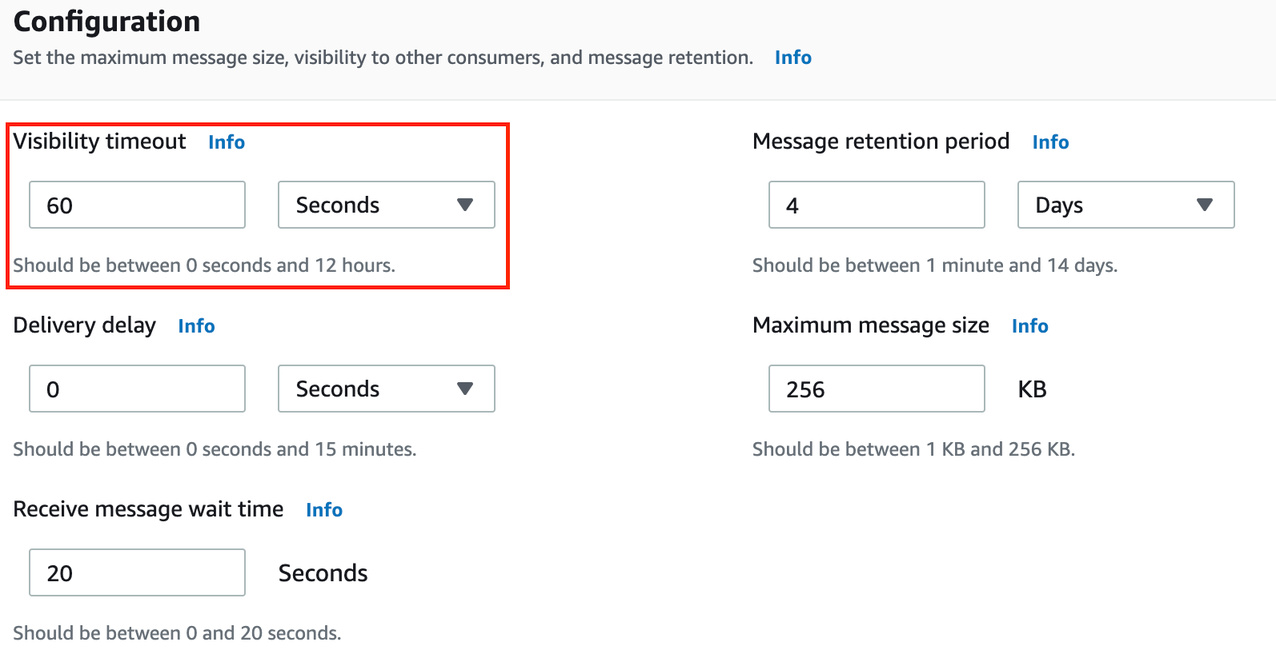The height and width of the screenshot is (654, 1276).
Task: Open the Visibility timeout Info link
Action: pyautogui.click(x=226, y=142)
